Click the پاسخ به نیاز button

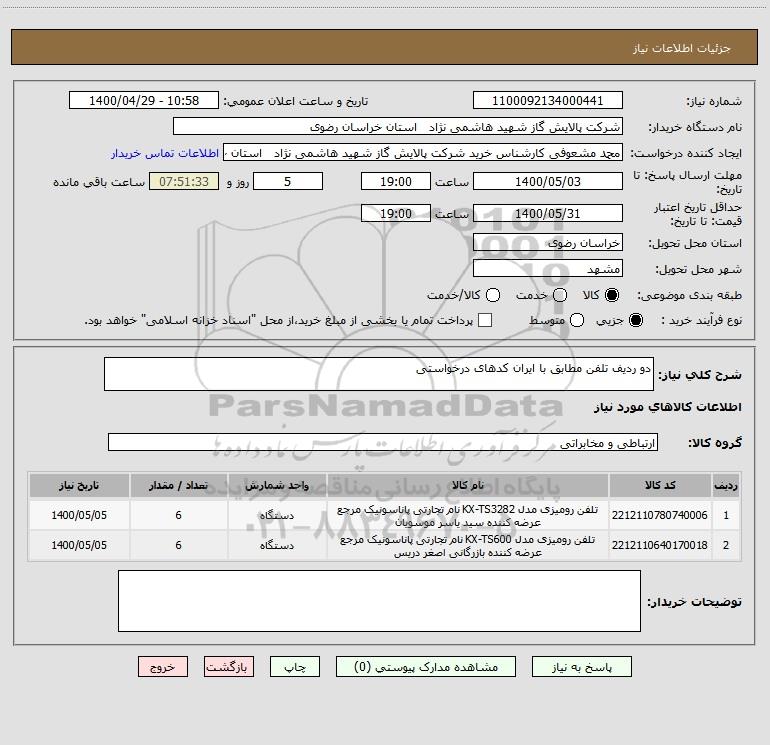tap(581, 667)
